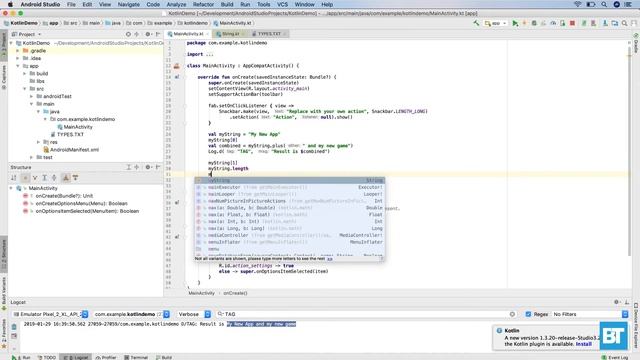Click the Wi-Fi status icon in menu bar
The image size is (640, 360).
tap(578, 4)
